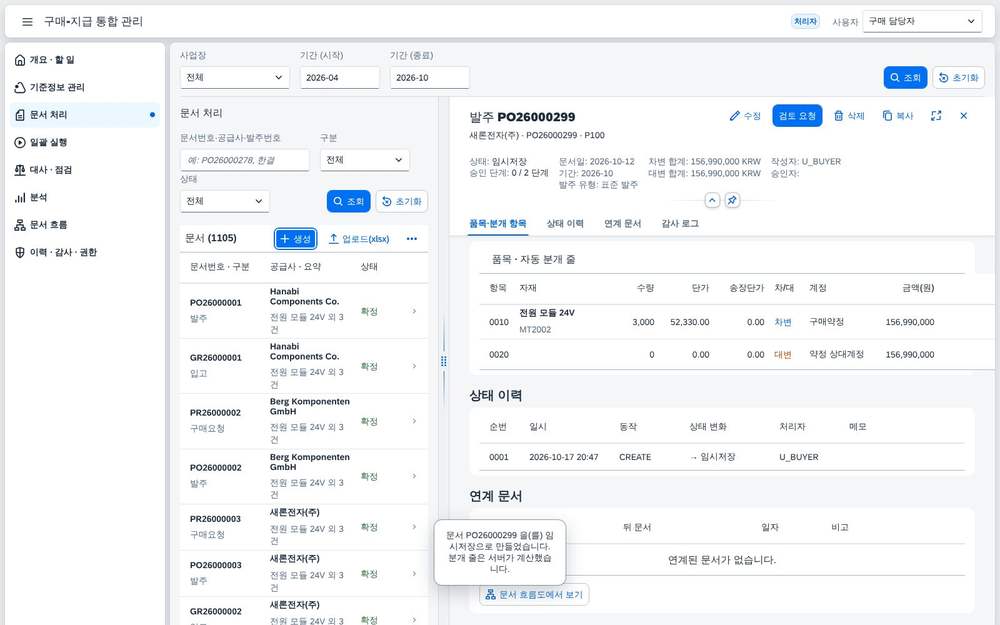This screenshot has height=625, width=1000.
Task: Click the top blue 조회 search button
Action: (x=905, y=77)
